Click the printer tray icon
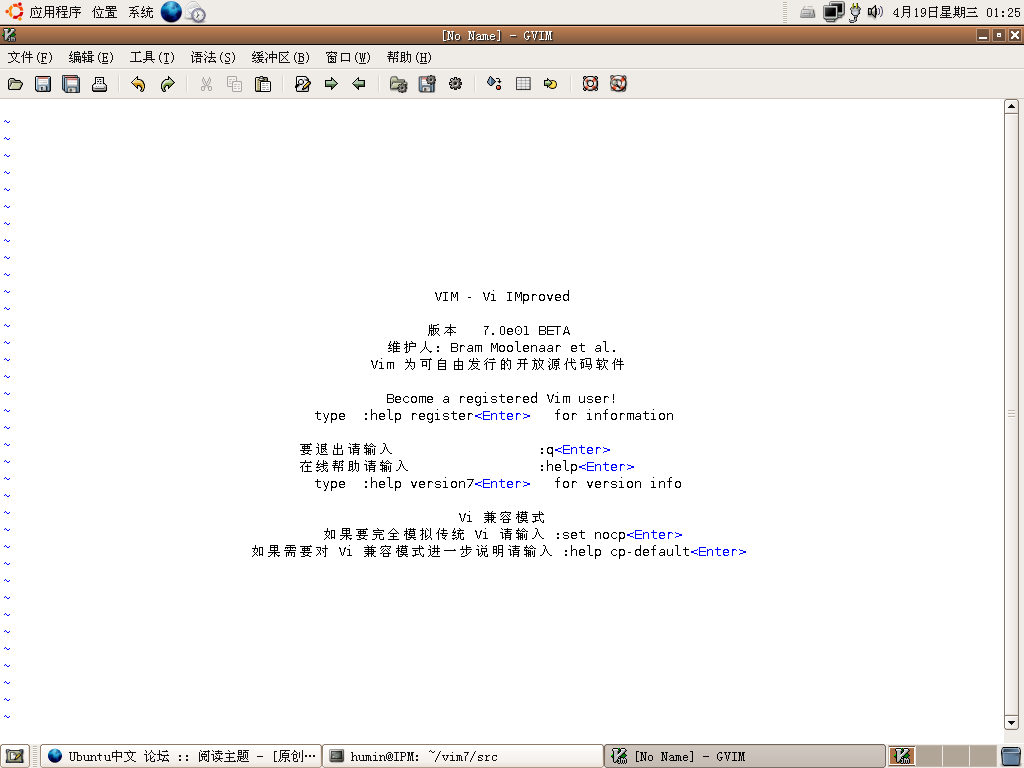This screenshot has width=1024, height=768. tap(808, 12)
